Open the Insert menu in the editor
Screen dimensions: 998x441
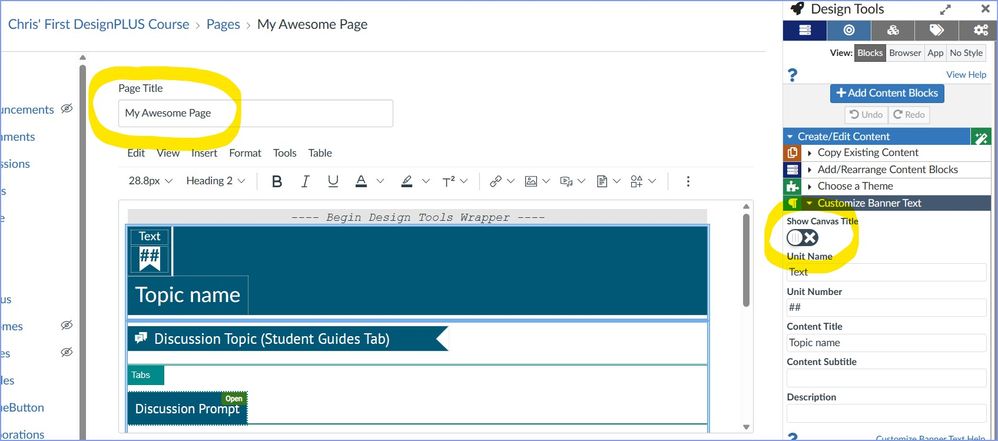(204, 153)
